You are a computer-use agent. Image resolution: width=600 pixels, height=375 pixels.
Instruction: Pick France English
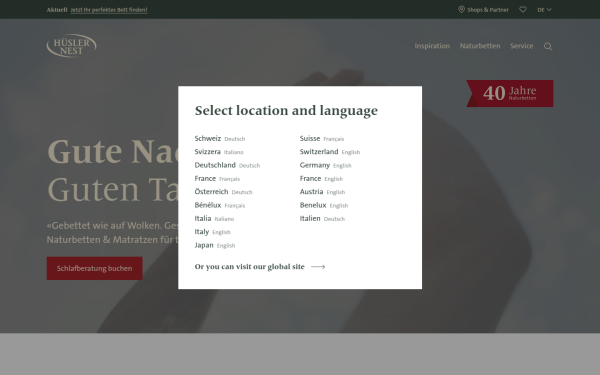click(321, 179)
